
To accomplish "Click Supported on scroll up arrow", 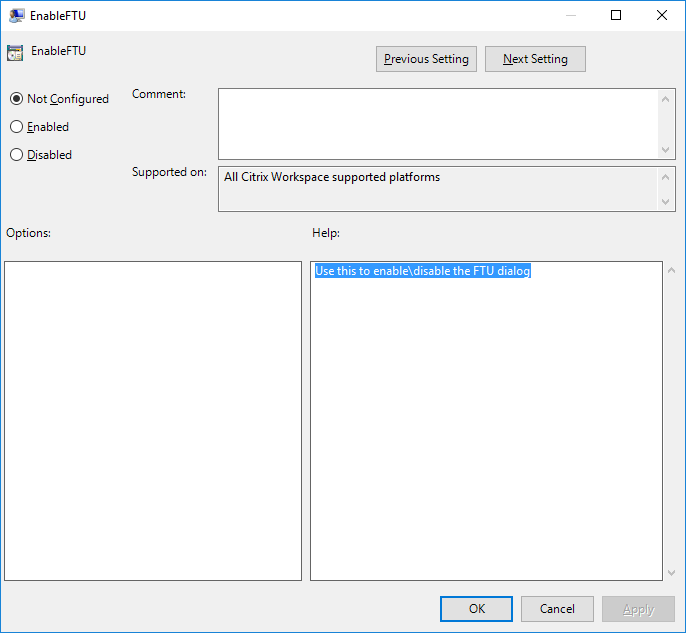I will pyautogui.click(x=665, y=177).
